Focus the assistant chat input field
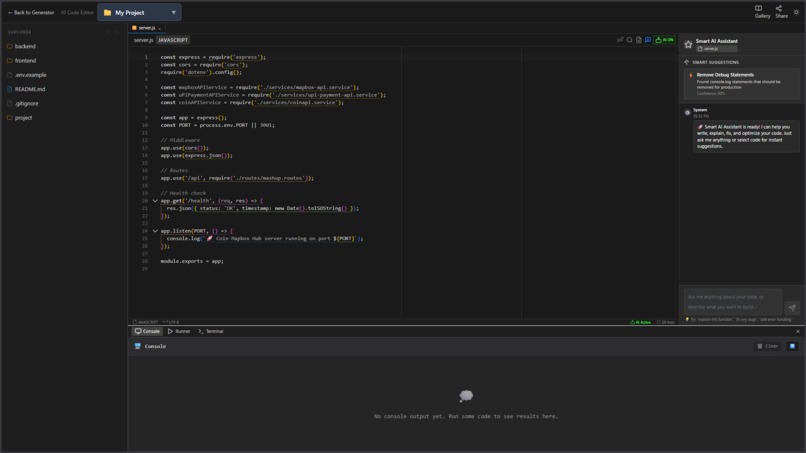806x453 pixels. (732, 301)
